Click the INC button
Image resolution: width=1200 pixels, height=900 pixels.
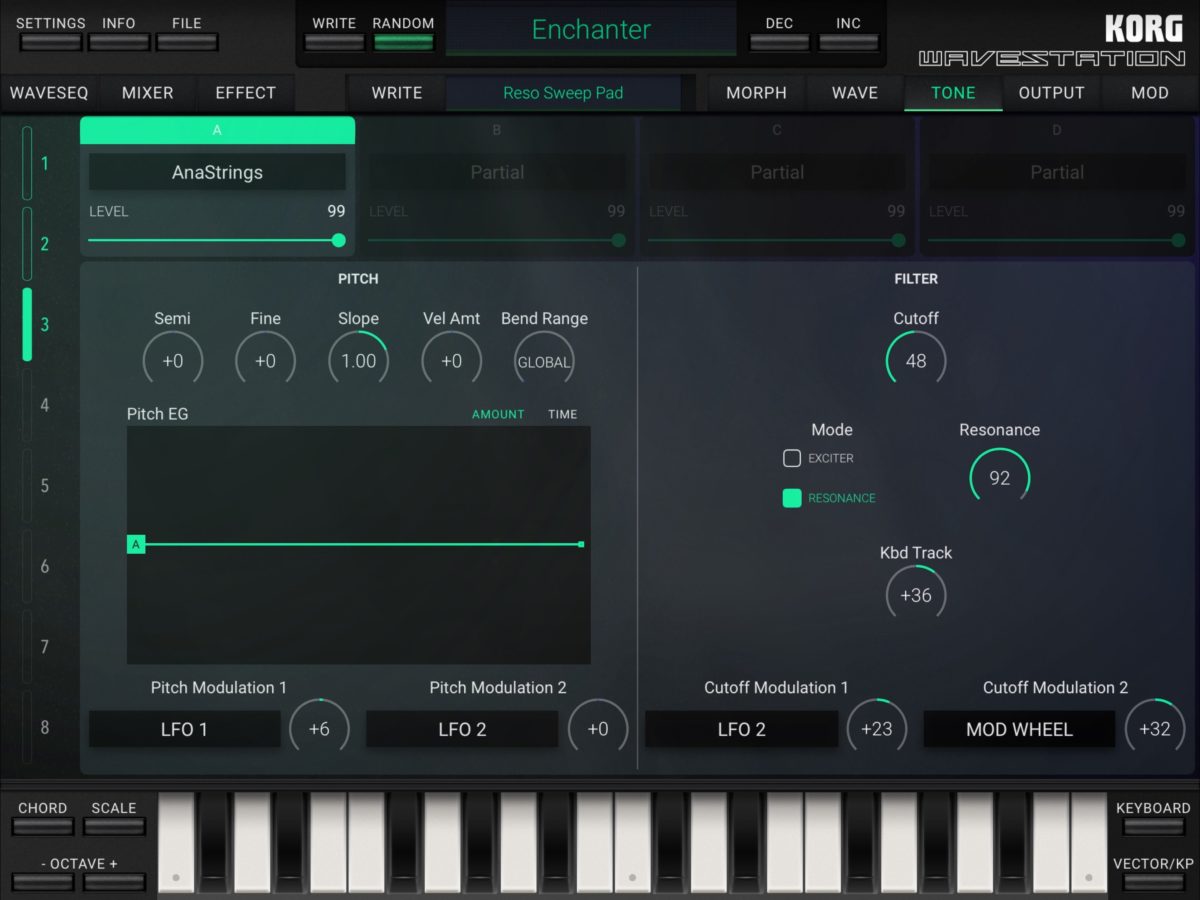coord(849,42)
